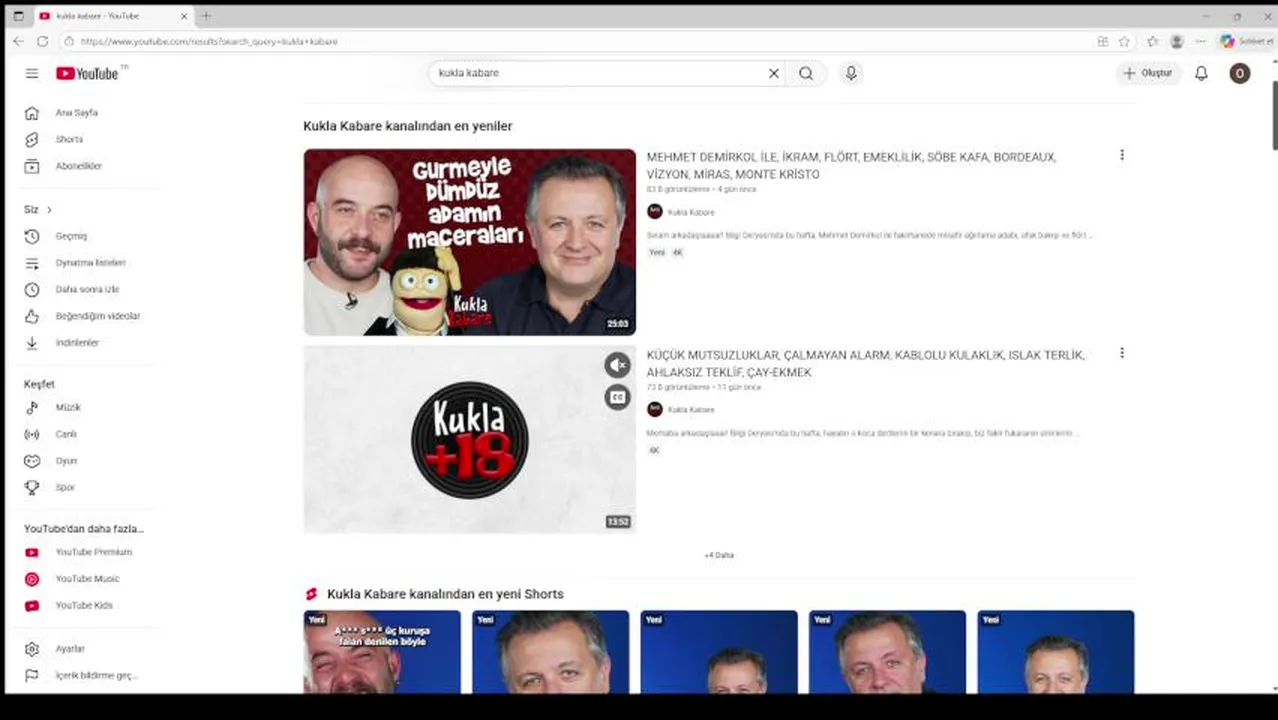Open options for MEHMET DEMİRKOL video
1278x720 pixels.
(1121, 155)
